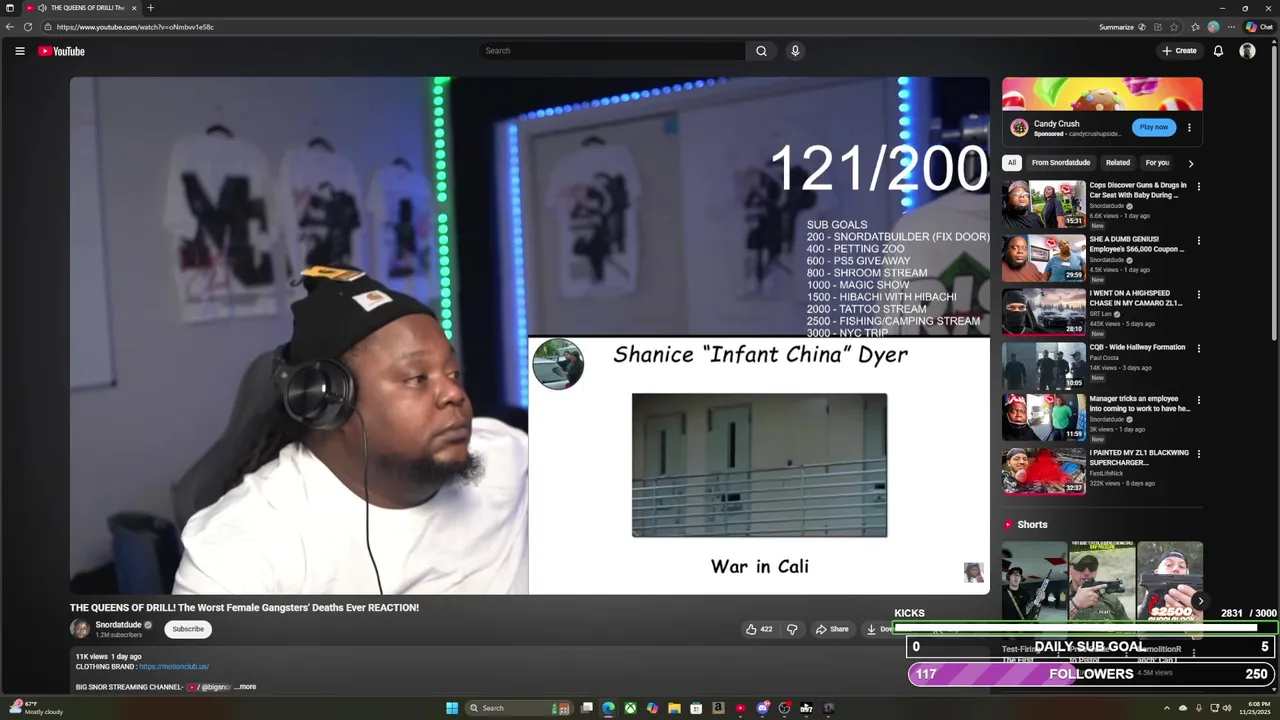The height and width of the screenshot is (720, 1280).
Task: Expand description with ...more
Action: point(245,687)
